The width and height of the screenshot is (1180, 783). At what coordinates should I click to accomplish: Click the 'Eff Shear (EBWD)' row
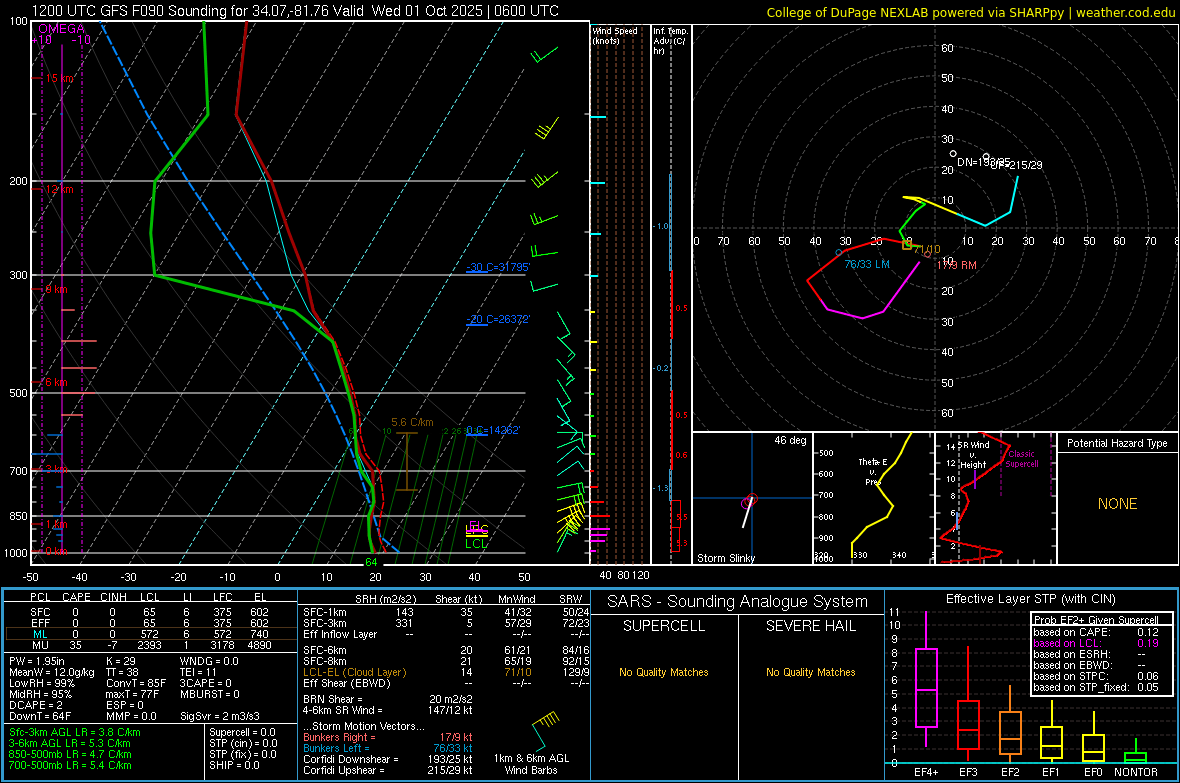tap(446, 684)
